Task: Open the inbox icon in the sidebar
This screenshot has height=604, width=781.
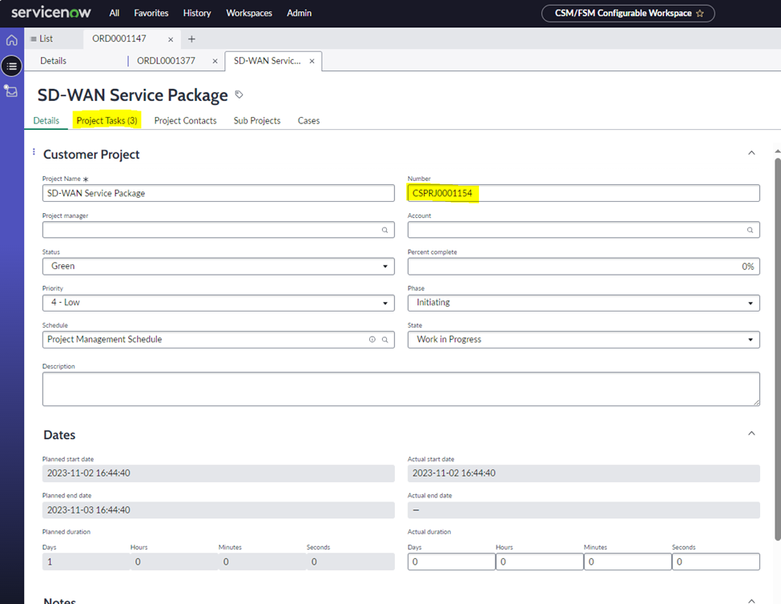Action: [11, 91]
